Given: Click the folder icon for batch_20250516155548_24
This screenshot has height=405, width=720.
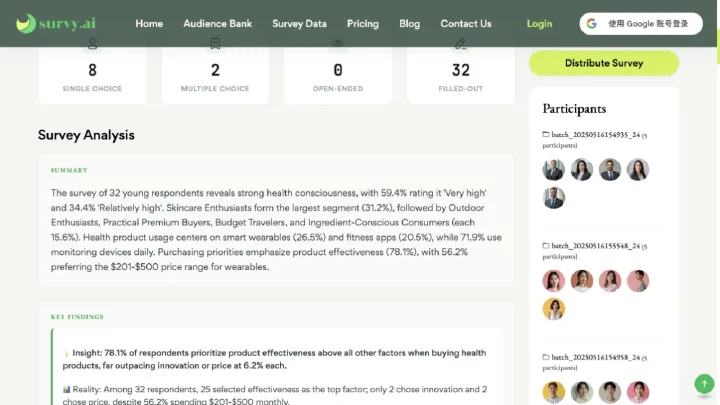Looking at the screenshot, I should coord(546,246).
